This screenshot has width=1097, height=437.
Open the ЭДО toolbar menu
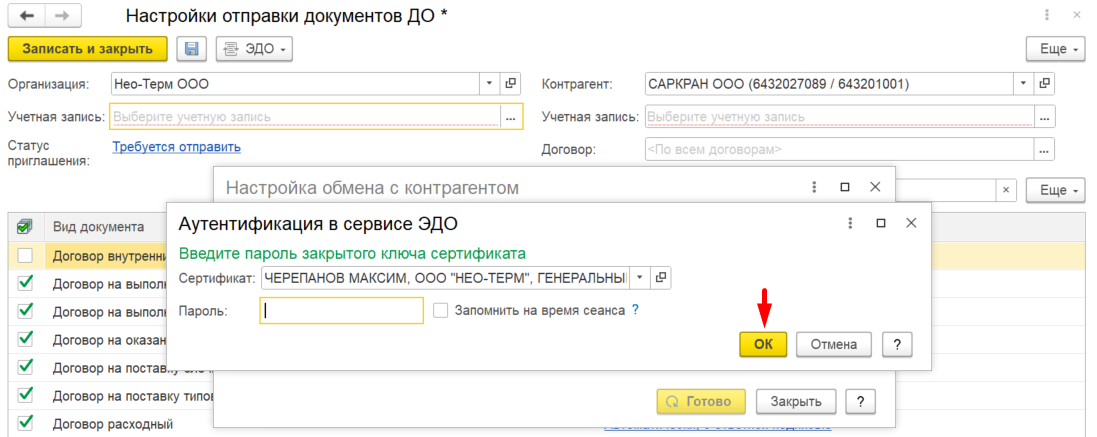tap(254, 49)
